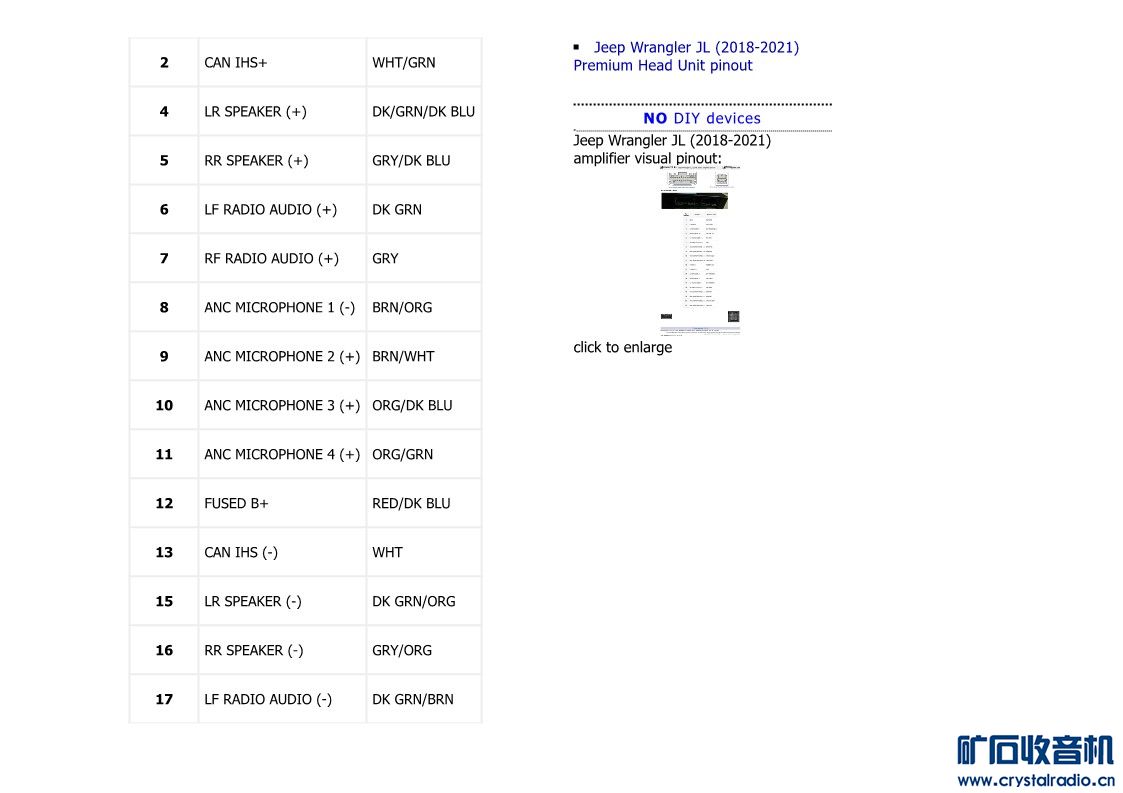The width and height of the screenshot is (1123, 793).
Task: Click pin number 15 in the table
Action: tap(164, 601)
